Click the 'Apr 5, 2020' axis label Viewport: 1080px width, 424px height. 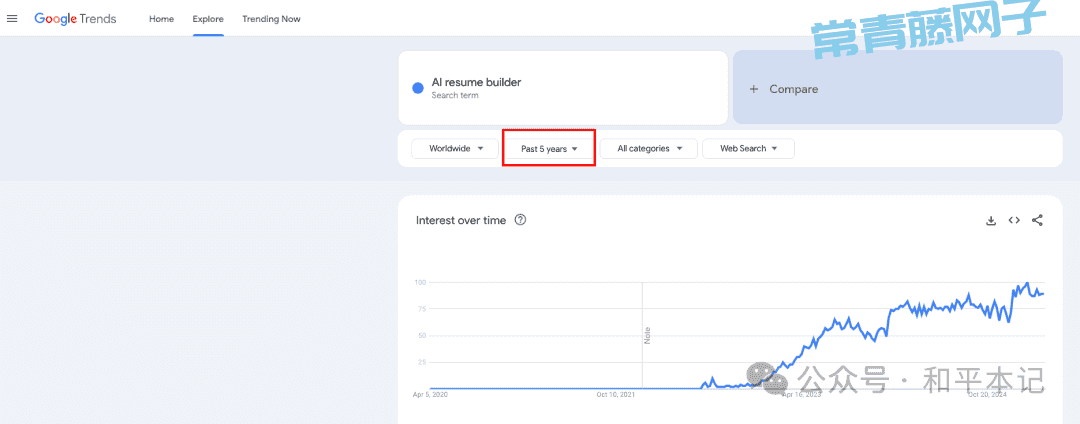tap(430, 395)
